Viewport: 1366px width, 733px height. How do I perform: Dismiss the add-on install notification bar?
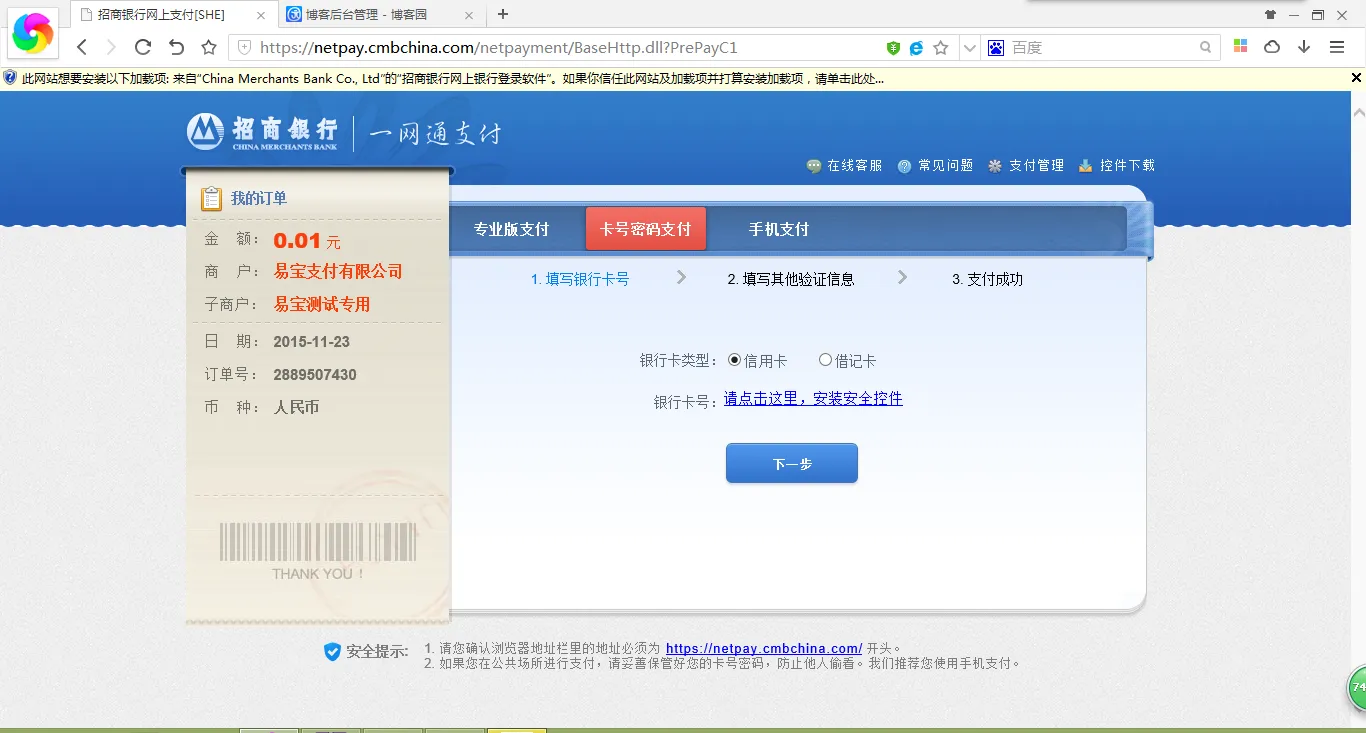tap(1356, 78)
